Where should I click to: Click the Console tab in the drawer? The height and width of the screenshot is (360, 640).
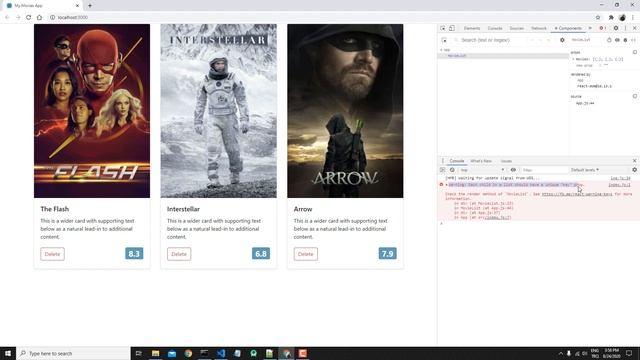(x=457, y=161)
